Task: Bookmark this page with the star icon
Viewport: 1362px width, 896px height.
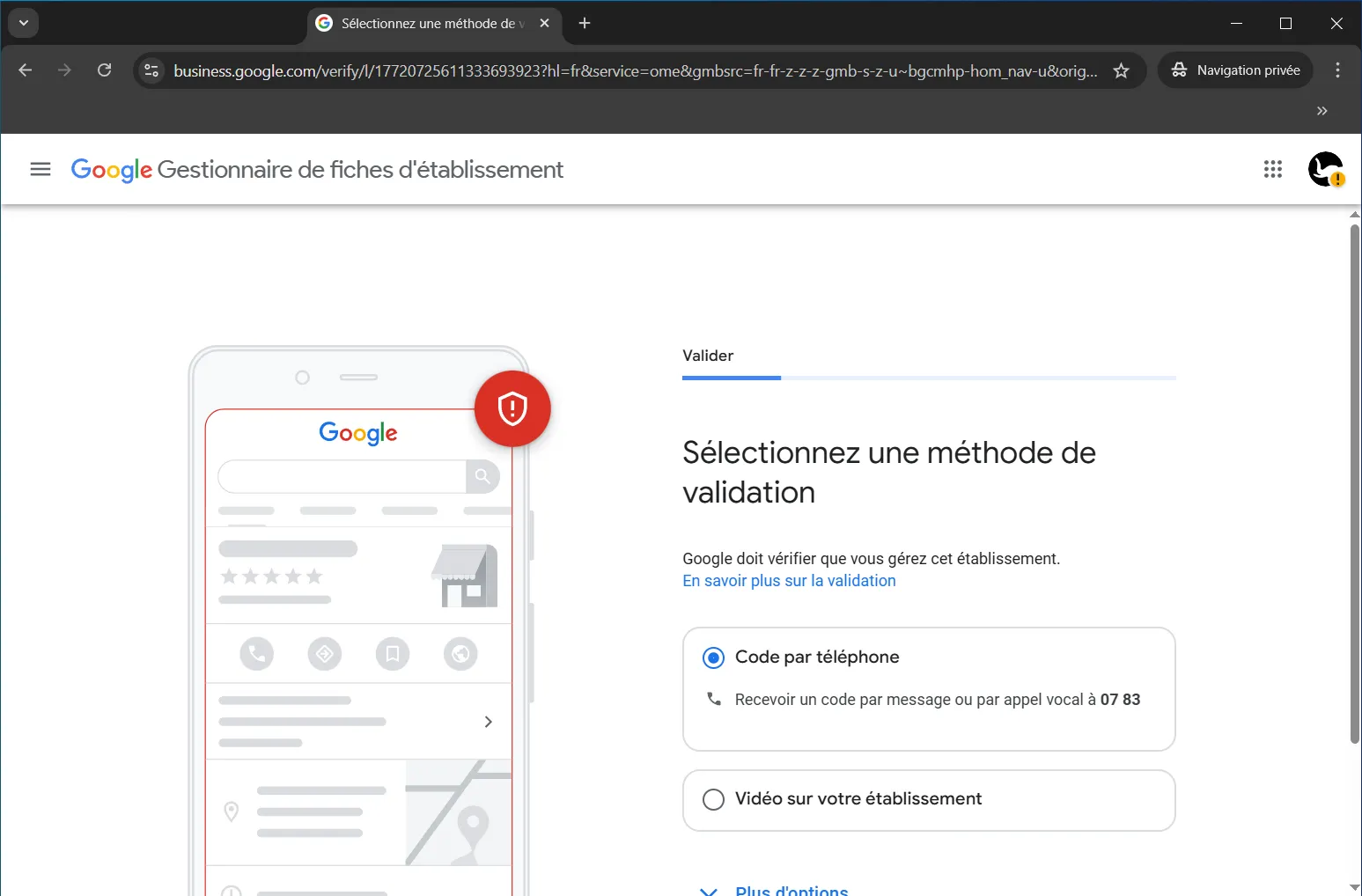Action: tap(1121, 71)
